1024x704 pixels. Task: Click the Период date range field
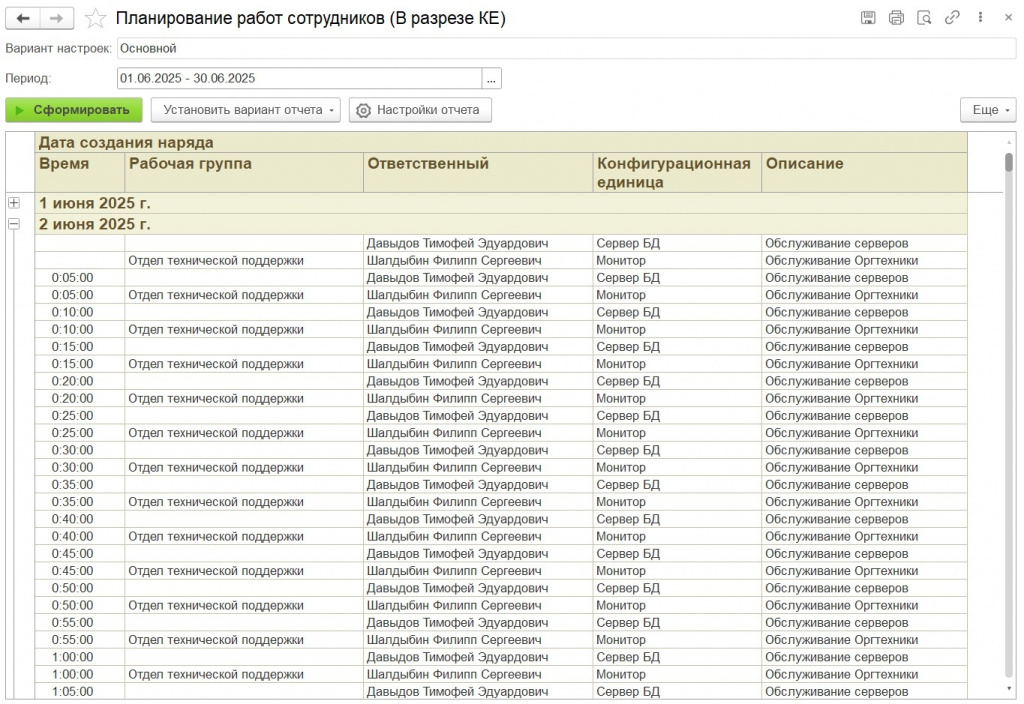[298, 78]
